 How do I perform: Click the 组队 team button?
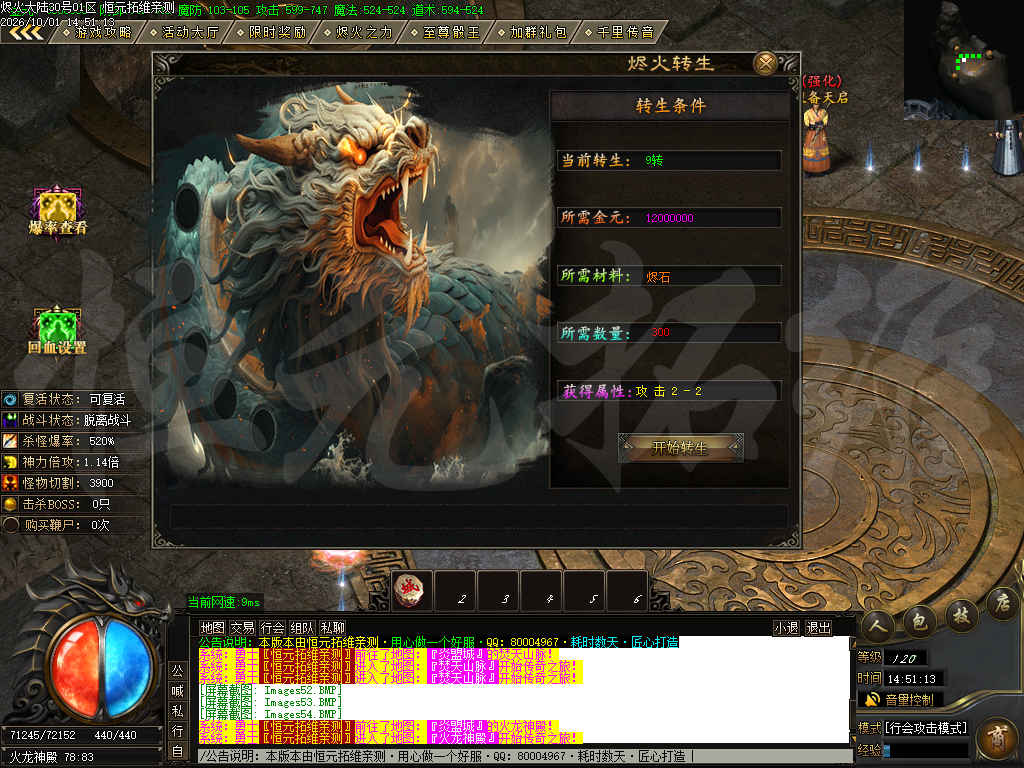click(x=302, y=628)
